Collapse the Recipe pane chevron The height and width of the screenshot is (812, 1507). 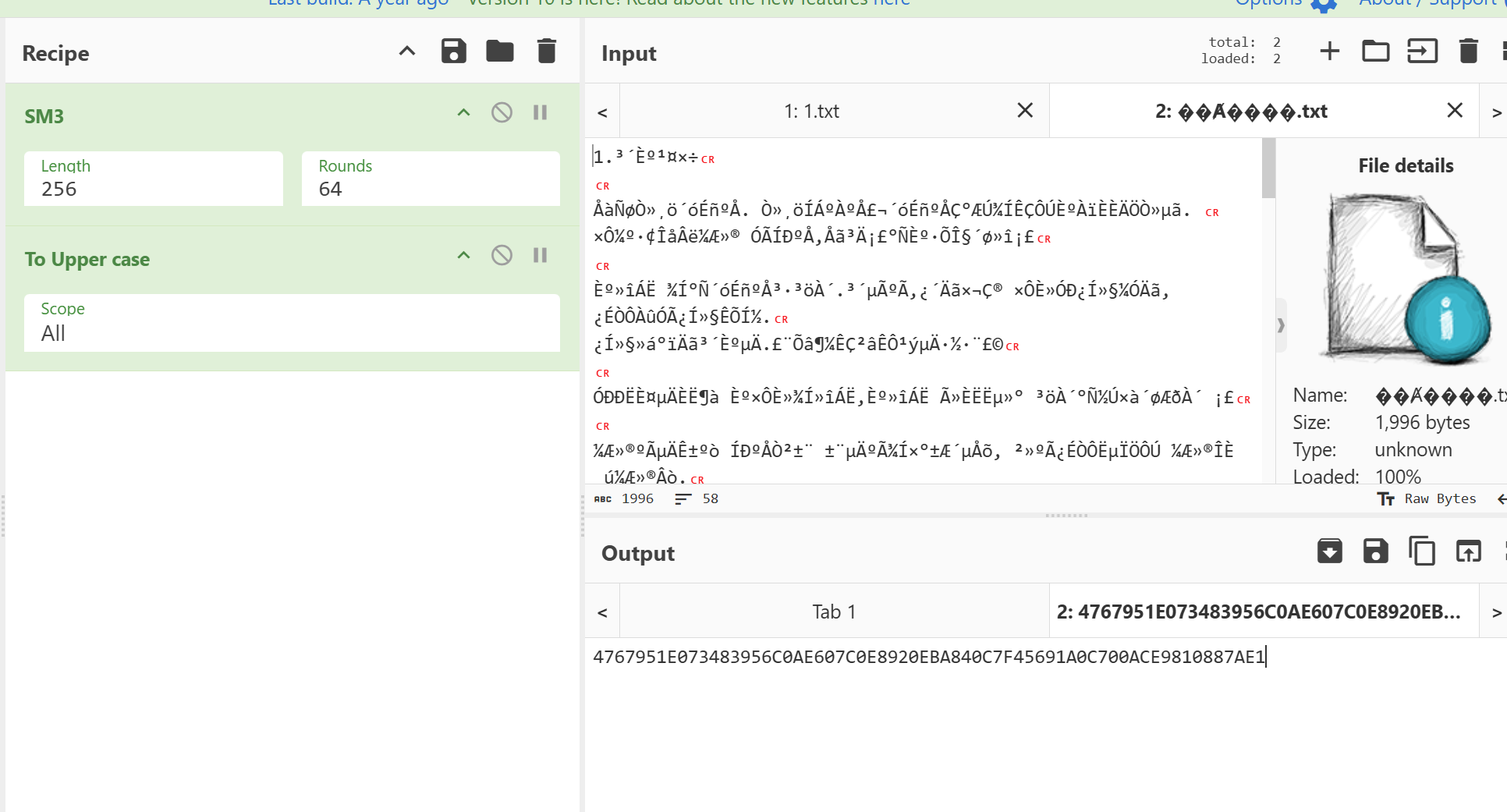407,51
